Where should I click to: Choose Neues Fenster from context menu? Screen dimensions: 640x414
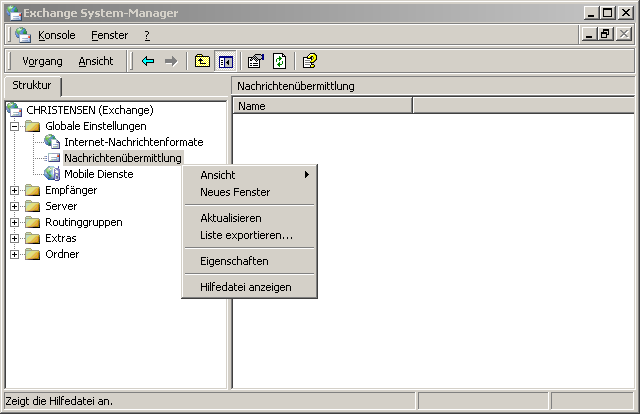pyautogui.click(x=249, y=192)
